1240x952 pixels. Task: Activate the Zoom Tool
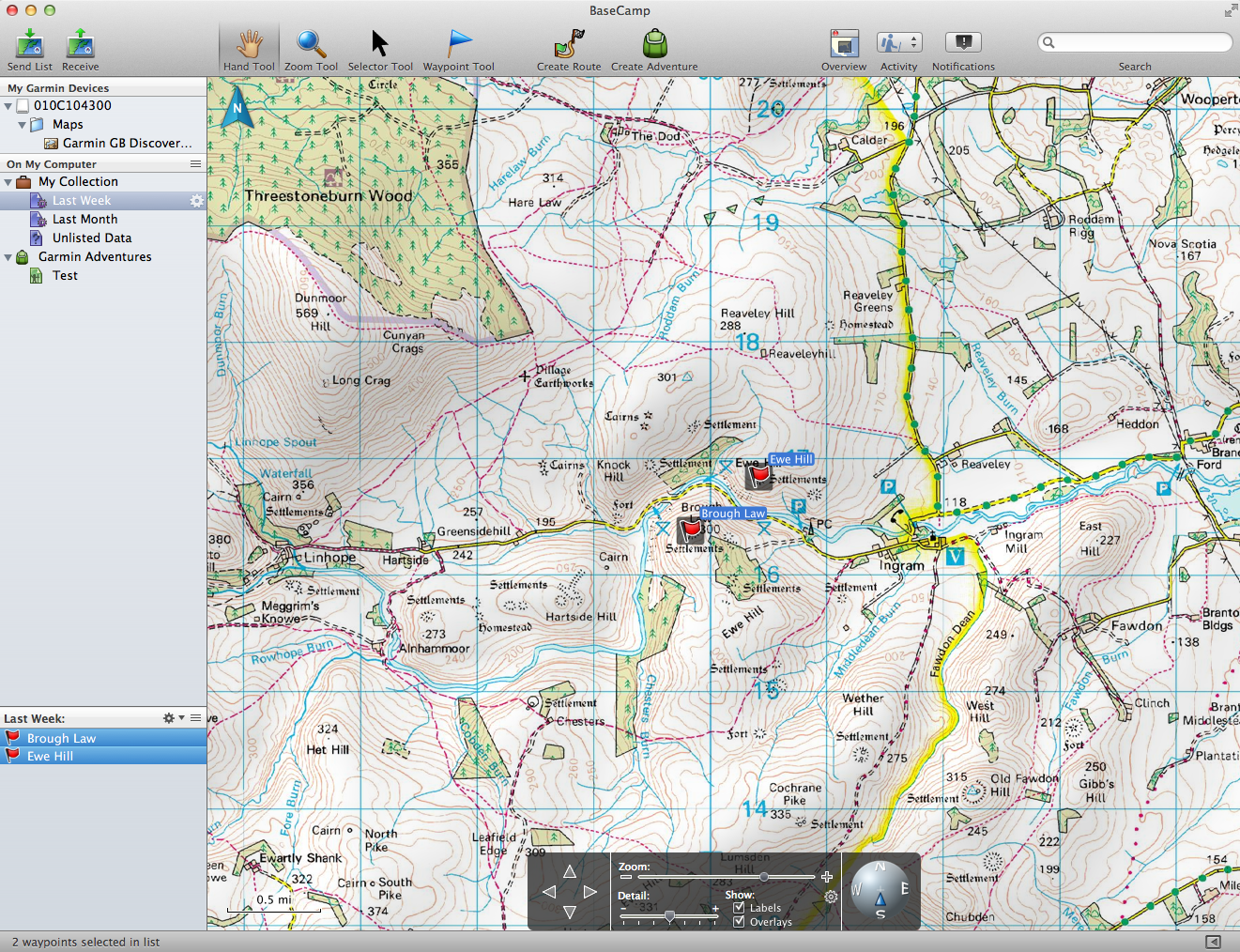[310, 42]
